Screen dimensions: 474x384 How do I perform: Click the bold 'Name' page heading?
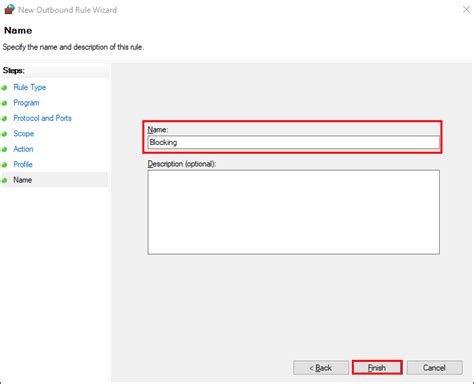point(18,30)
